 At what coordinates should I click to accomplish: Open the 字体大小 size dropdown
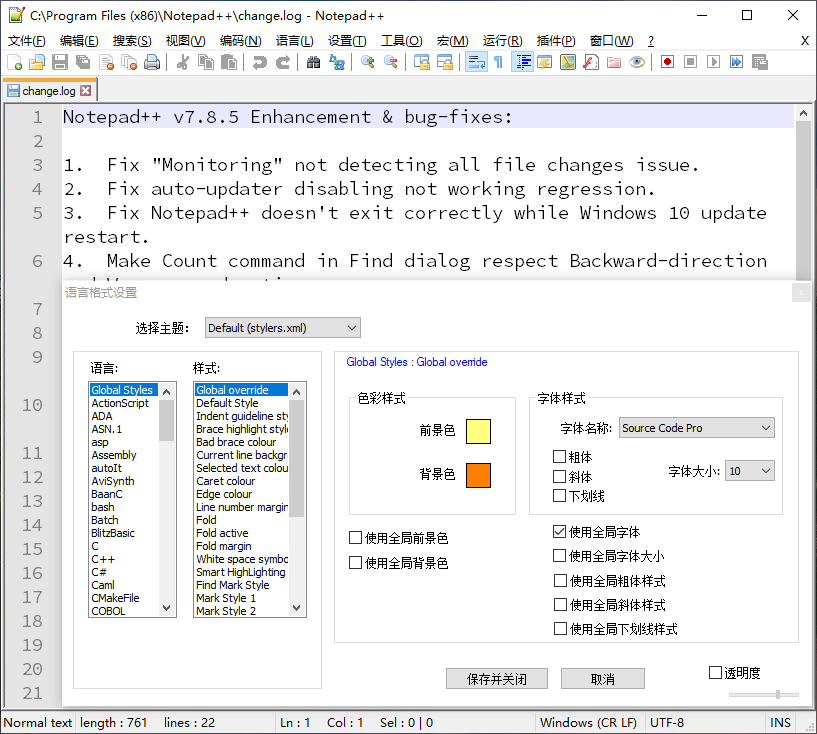coord(749,471)
